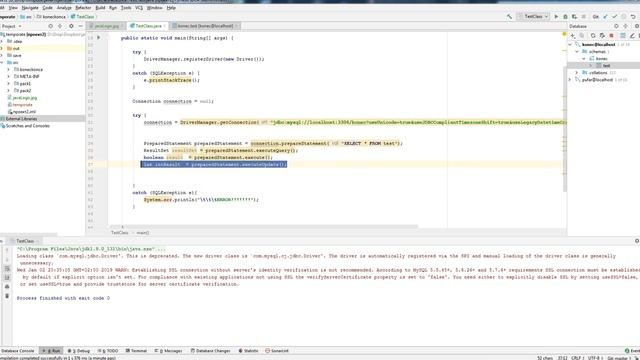The width and height of the screenshot is (640, 360).
Task: Click the locate target icon in Project panel
Action: (51, 26)
